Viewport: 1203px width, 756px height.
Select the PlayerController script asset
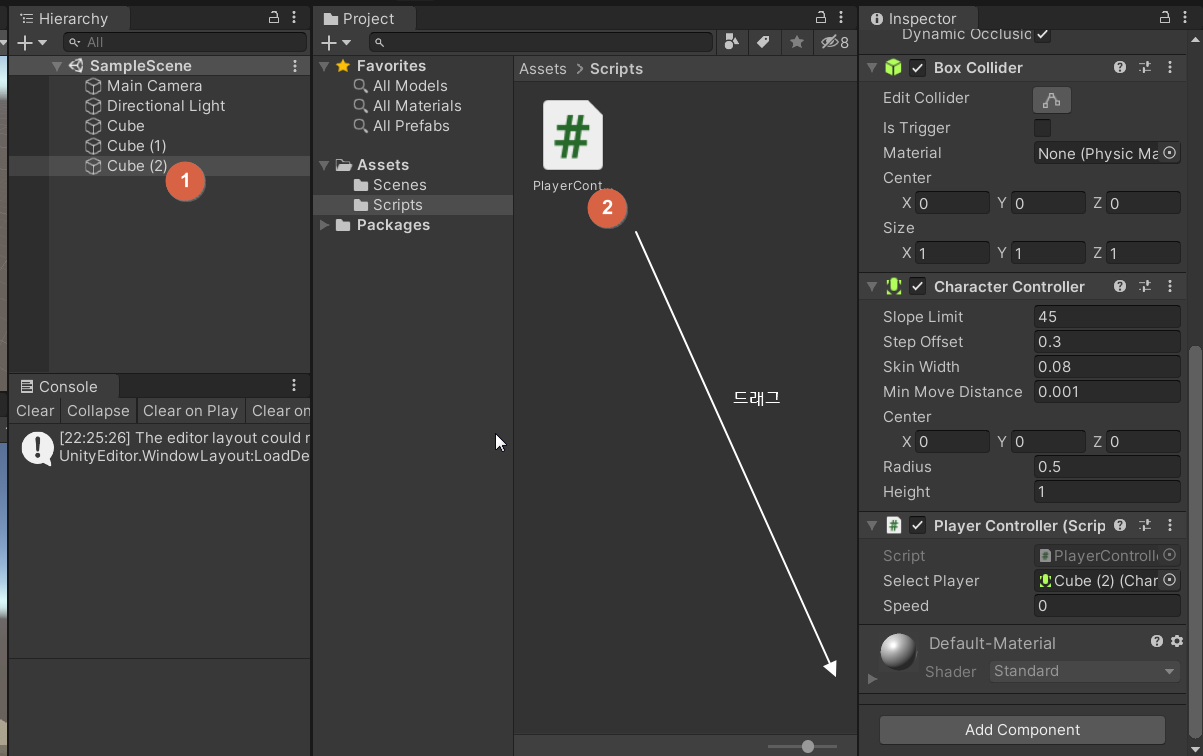click(x=572, y=147)
